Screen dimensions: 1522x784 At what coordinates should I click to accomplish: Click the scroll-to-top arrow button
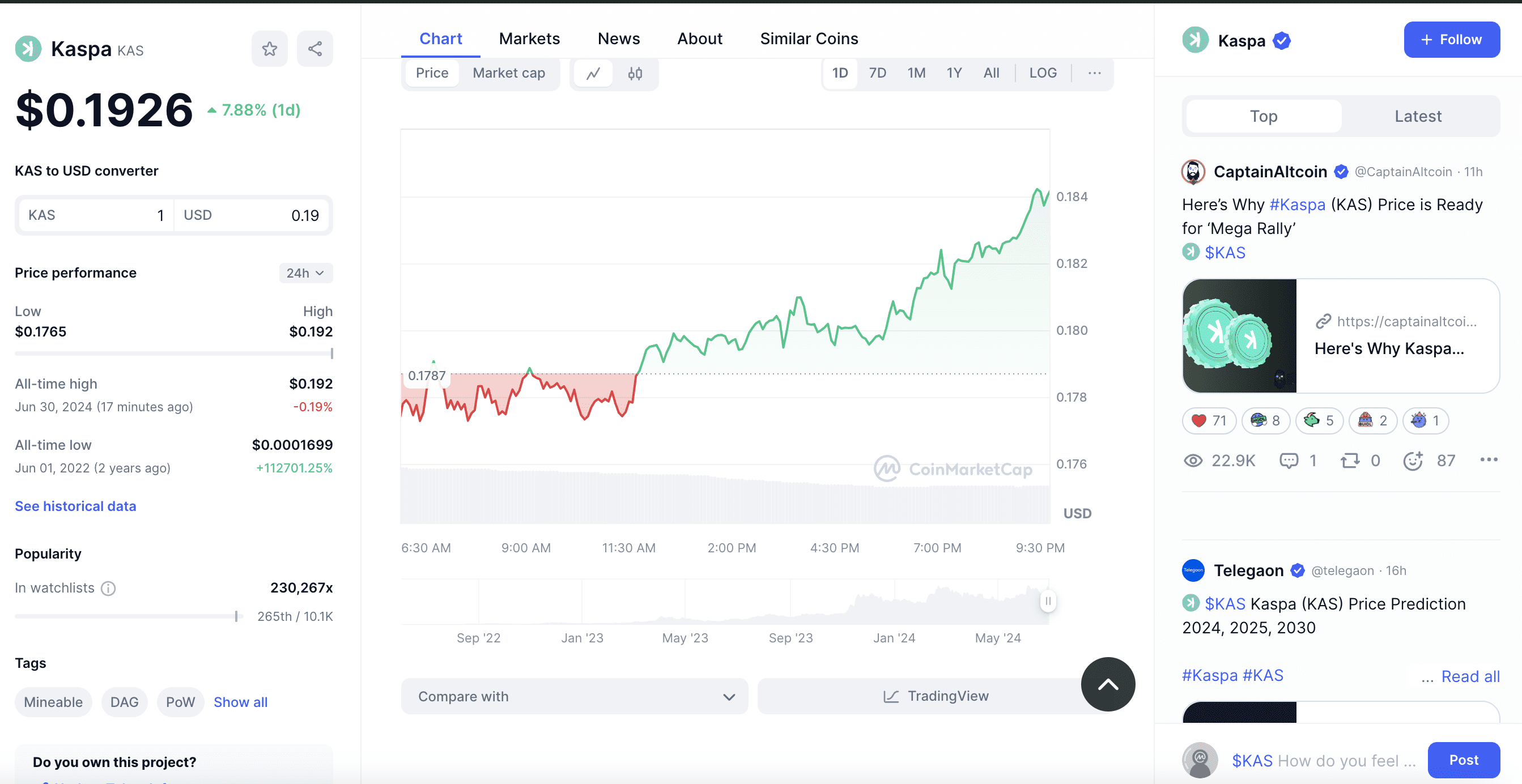click(x=1108, y=684)
